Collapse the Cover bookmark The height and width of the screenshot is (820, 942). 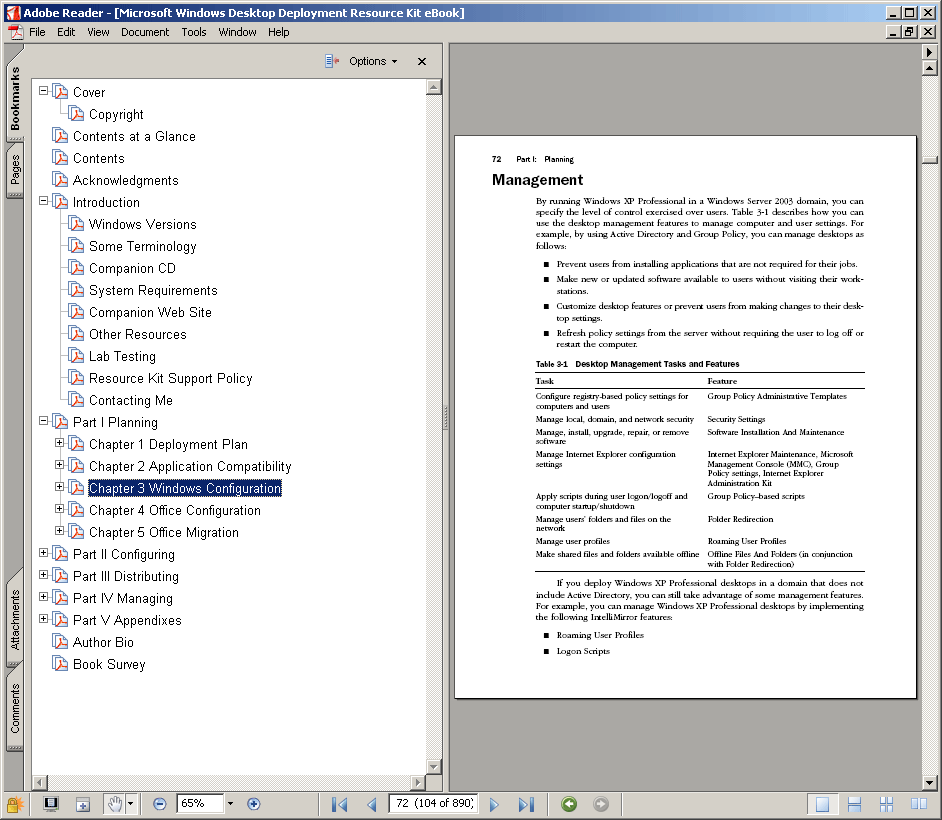tap(43, 91)
